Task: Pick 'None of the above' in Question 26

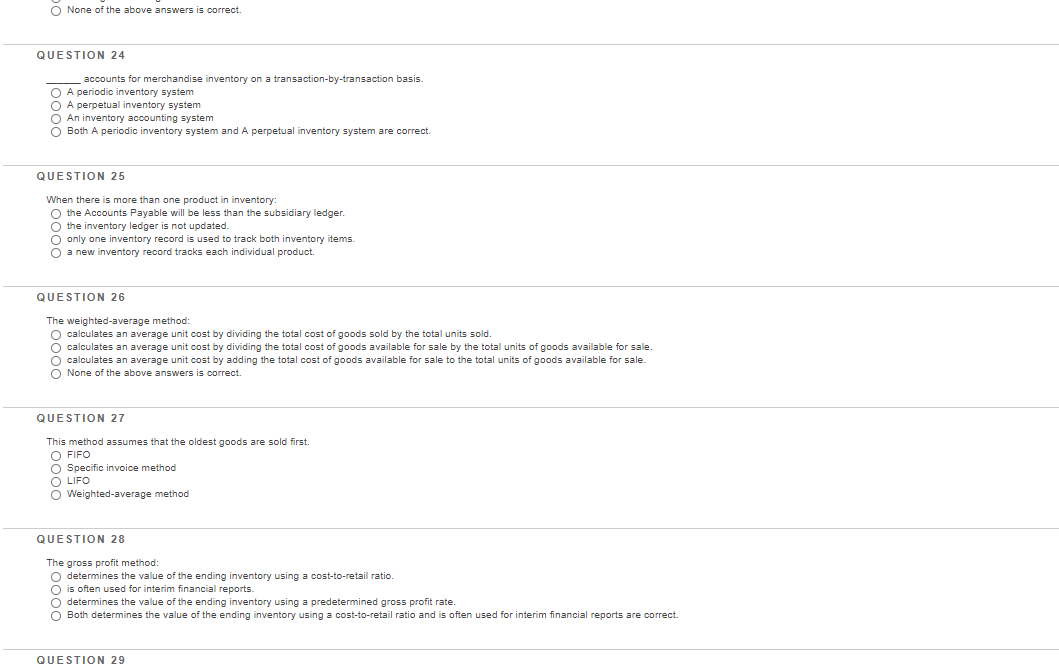Action: pyautogui.click(x=56, y=374)
